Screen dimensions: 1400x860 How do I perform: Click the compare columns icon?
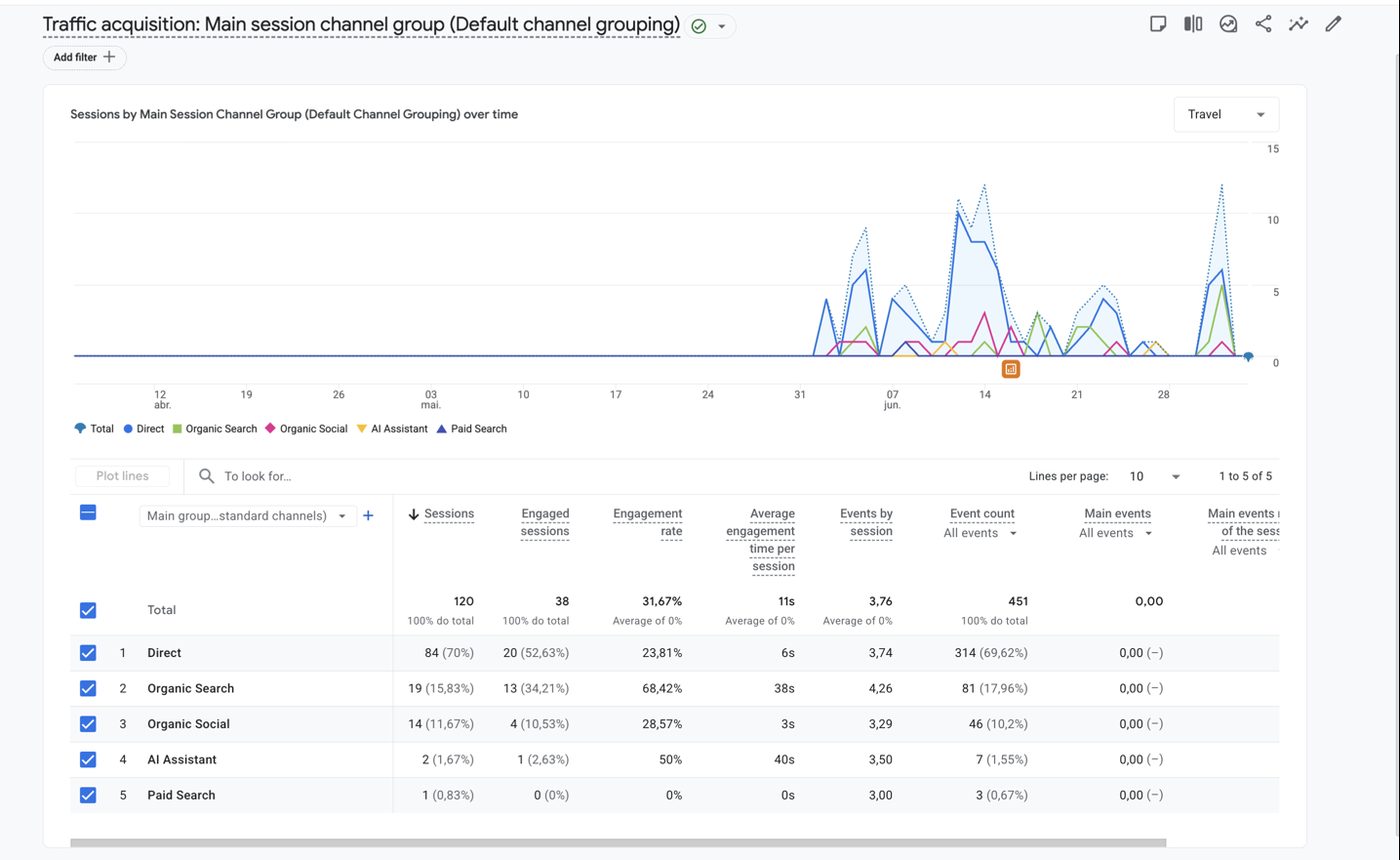coord(1193,24)
